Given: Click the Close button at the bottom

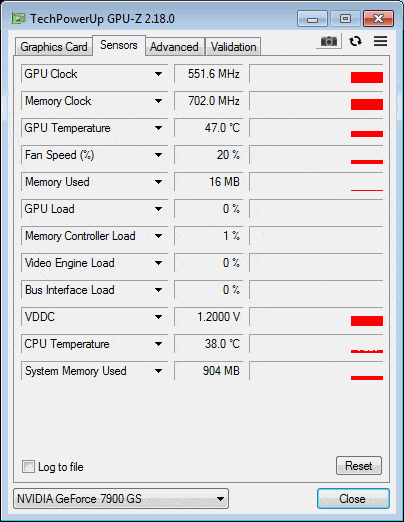Looking at the screenshot, I should pyautogui.click(x=353, y=499).
